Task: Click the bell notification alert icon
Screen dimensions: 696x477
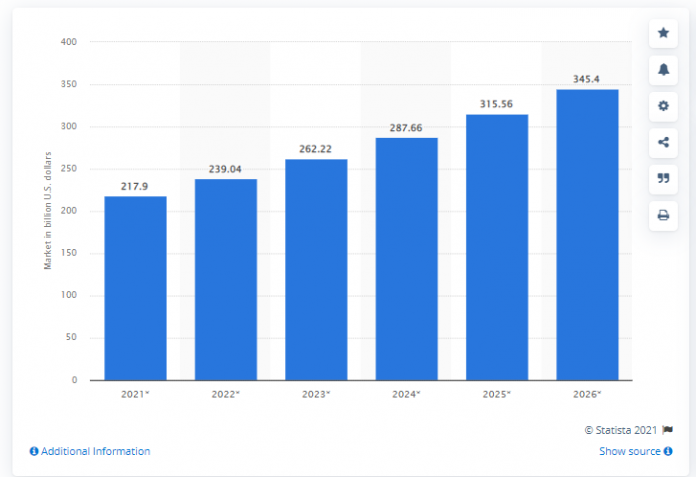Action: click(x=662, y=69)
